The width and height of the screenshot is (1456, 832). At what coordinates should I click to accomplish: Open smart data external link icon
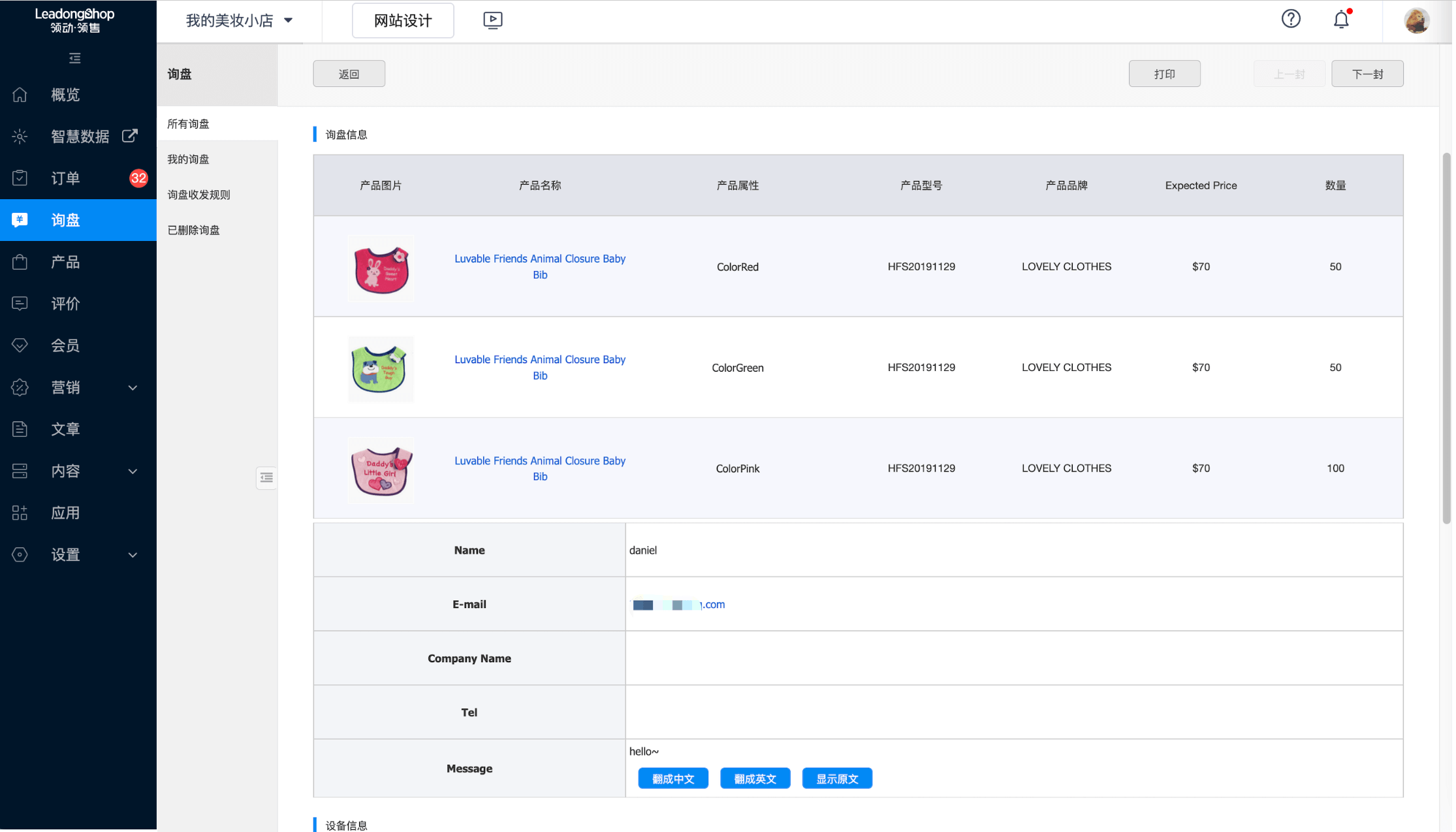[x=130, y=136]
